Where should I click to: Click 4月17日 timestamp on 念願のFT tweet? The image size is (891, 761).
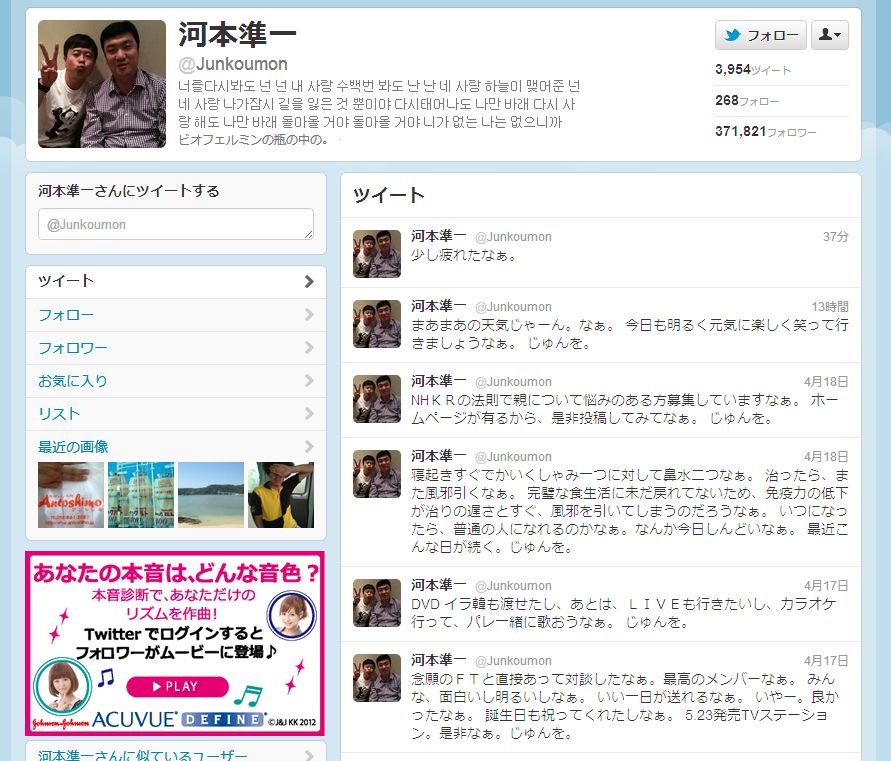pos(826,661)
